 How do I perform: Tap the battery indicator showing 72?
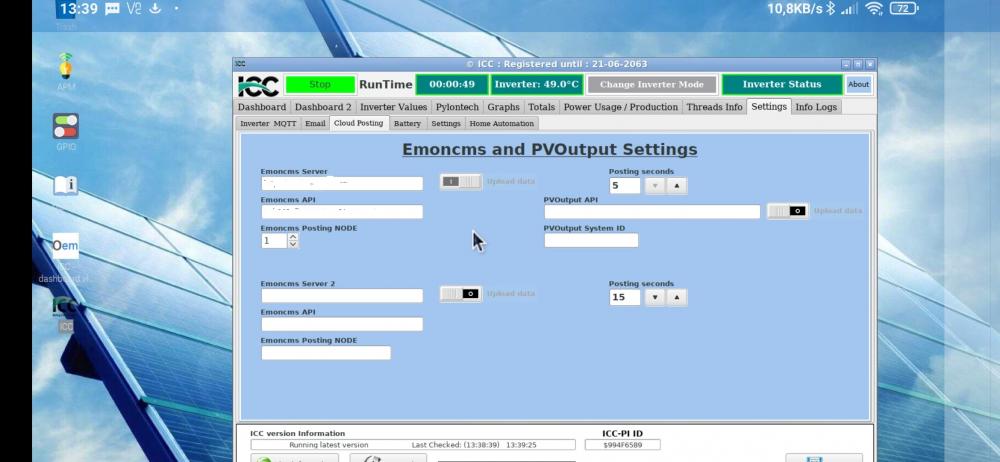point(904,8)
